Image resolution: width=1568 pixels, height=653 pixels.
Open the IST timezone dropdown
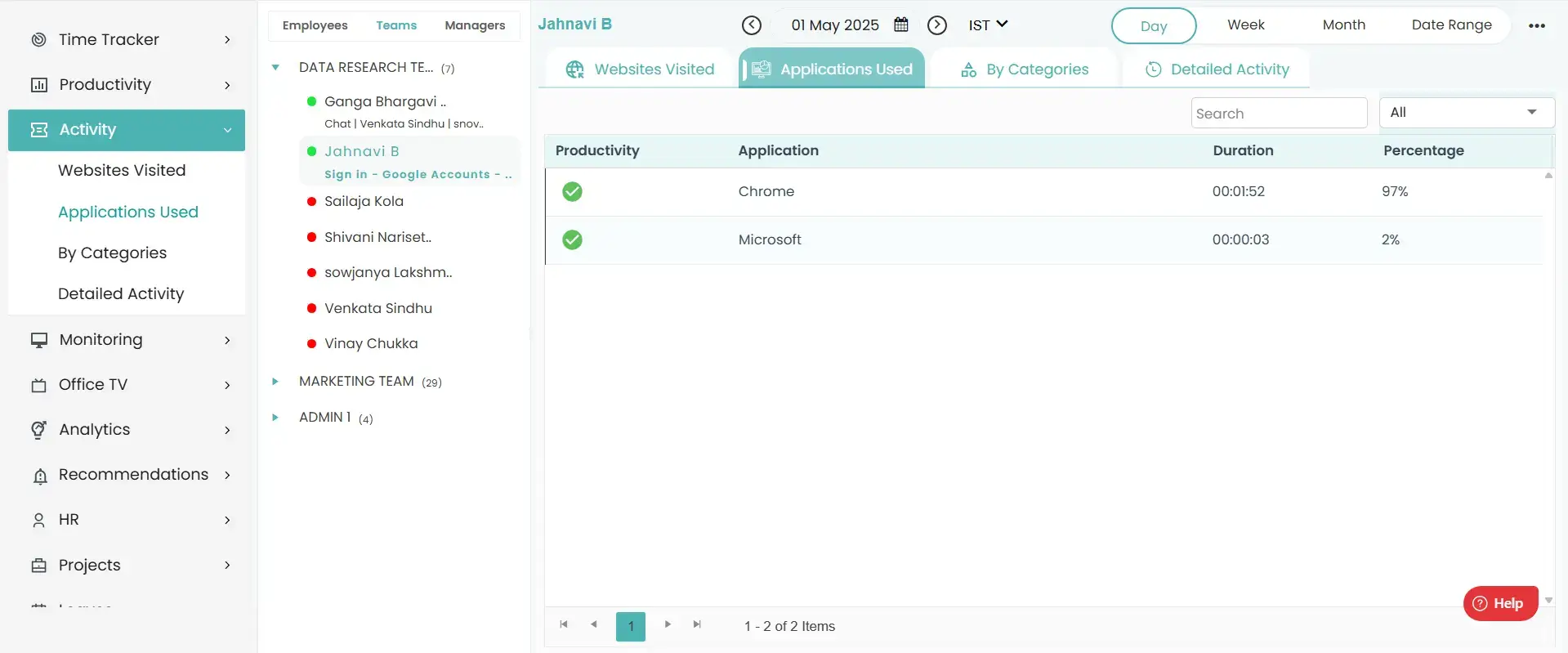tap(988, 25)
